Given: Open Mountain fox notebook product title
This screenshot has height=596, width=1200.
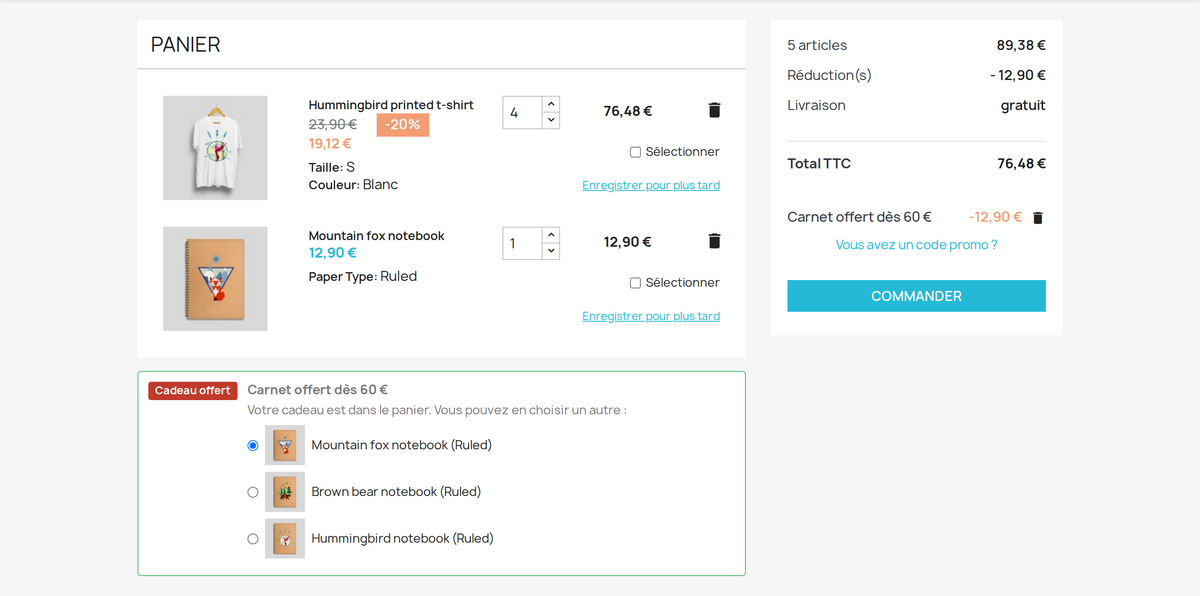Looking at the screenshot, I should coord(376,236).
